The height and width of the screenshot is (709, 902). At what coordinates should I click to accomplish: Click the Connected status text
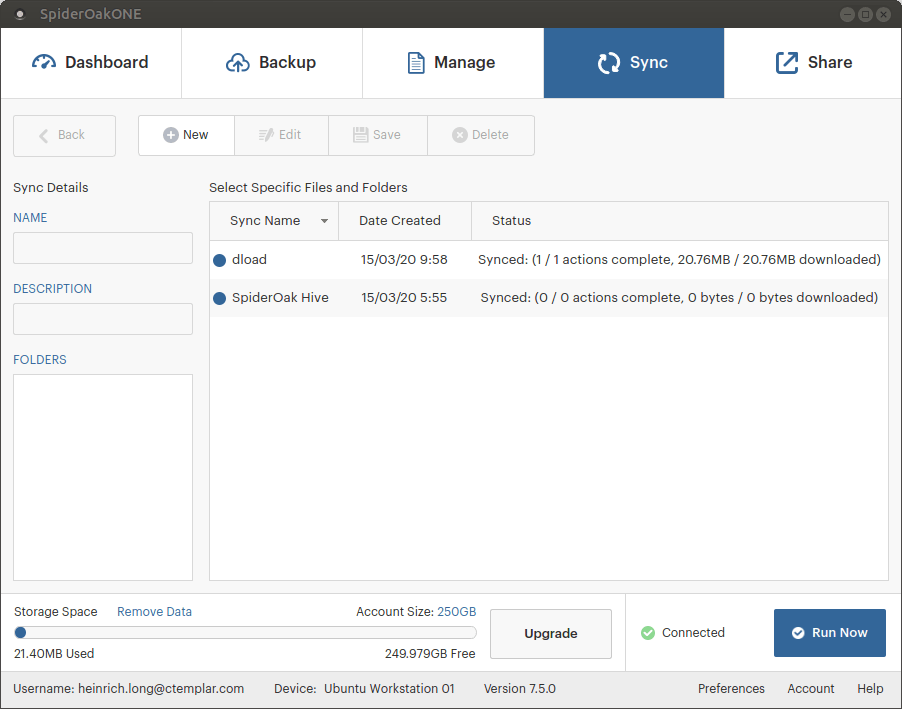coord(693,633)
